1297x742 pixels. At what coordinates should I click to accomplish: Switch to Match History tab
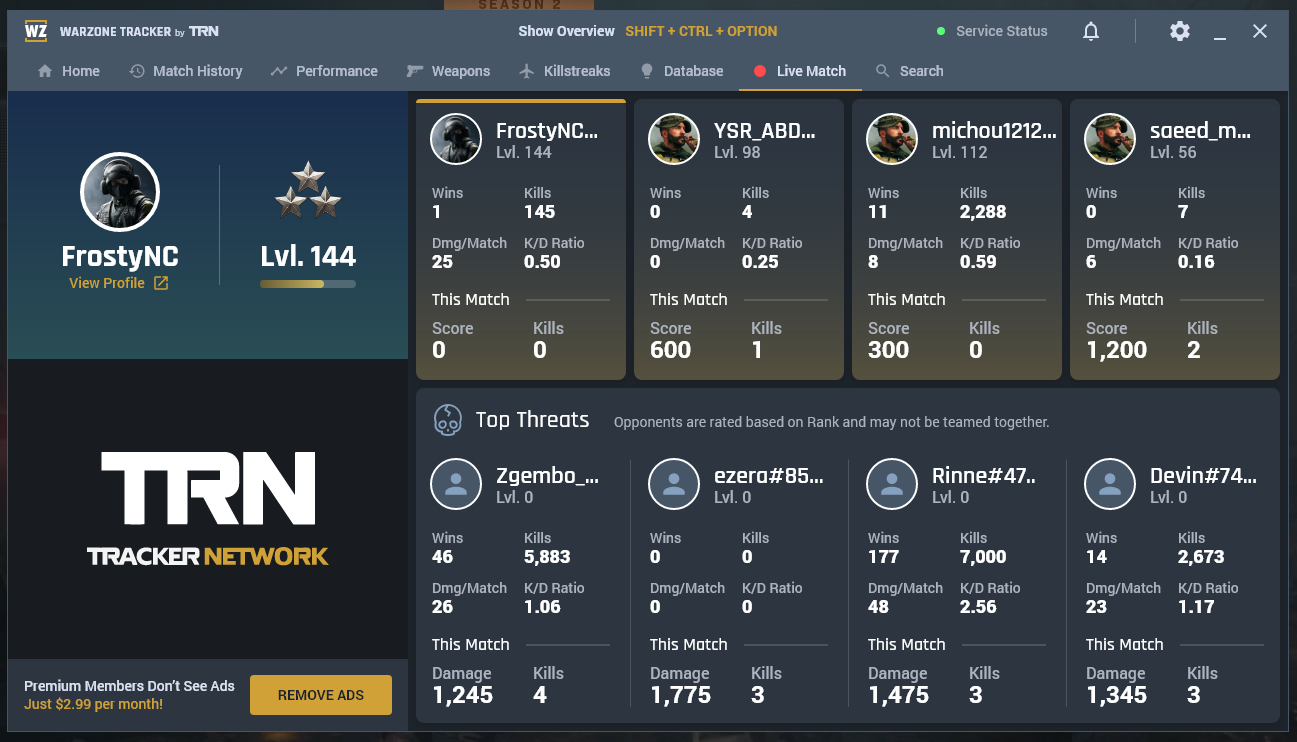[186, 71]
